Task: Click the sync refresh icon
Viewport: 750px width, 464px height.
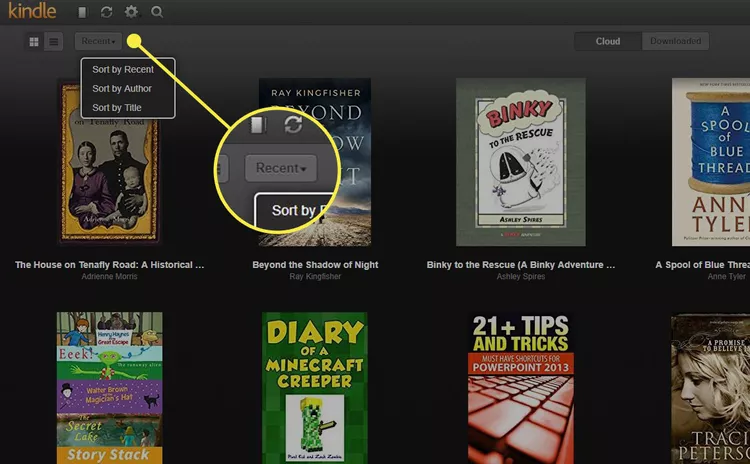Action: pyautogui.click(x=107, y=12)
